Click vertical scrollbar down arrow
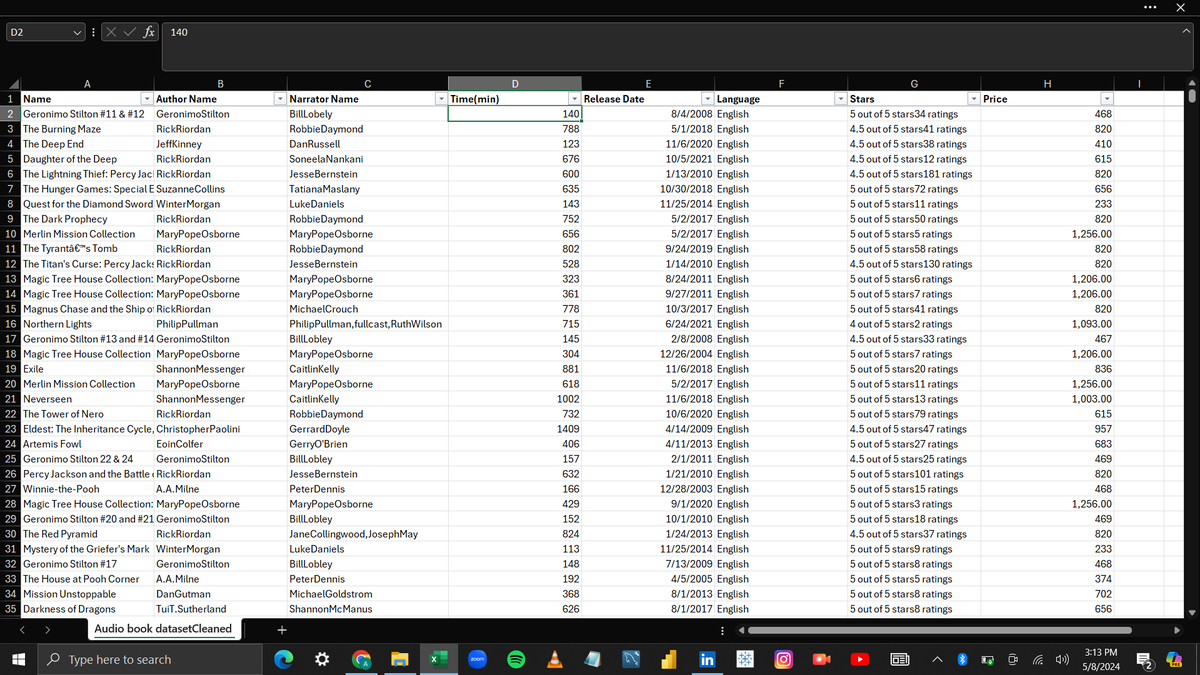 (1190, 612)
